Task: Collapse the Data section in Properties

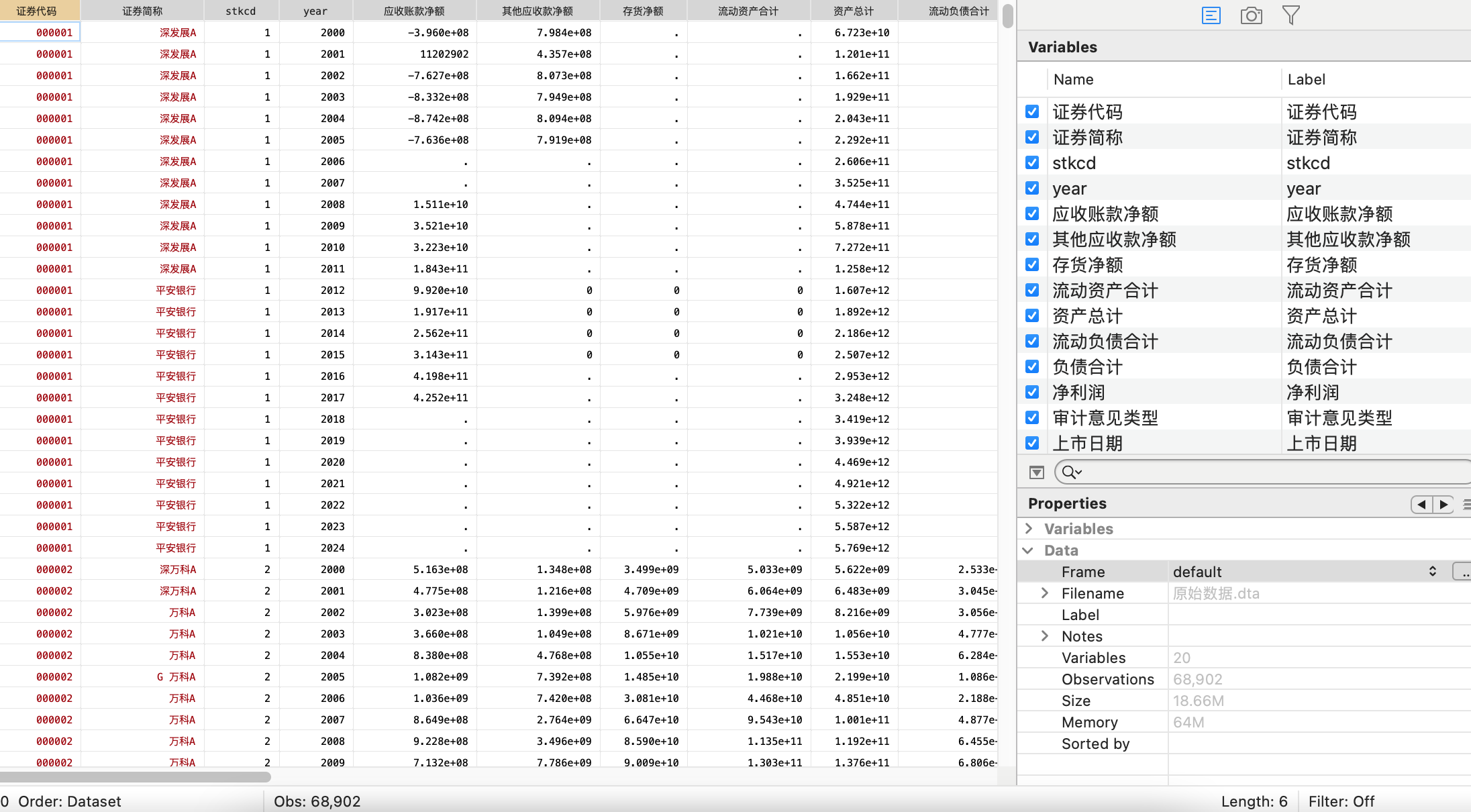Action: [x=1028, y=550]
